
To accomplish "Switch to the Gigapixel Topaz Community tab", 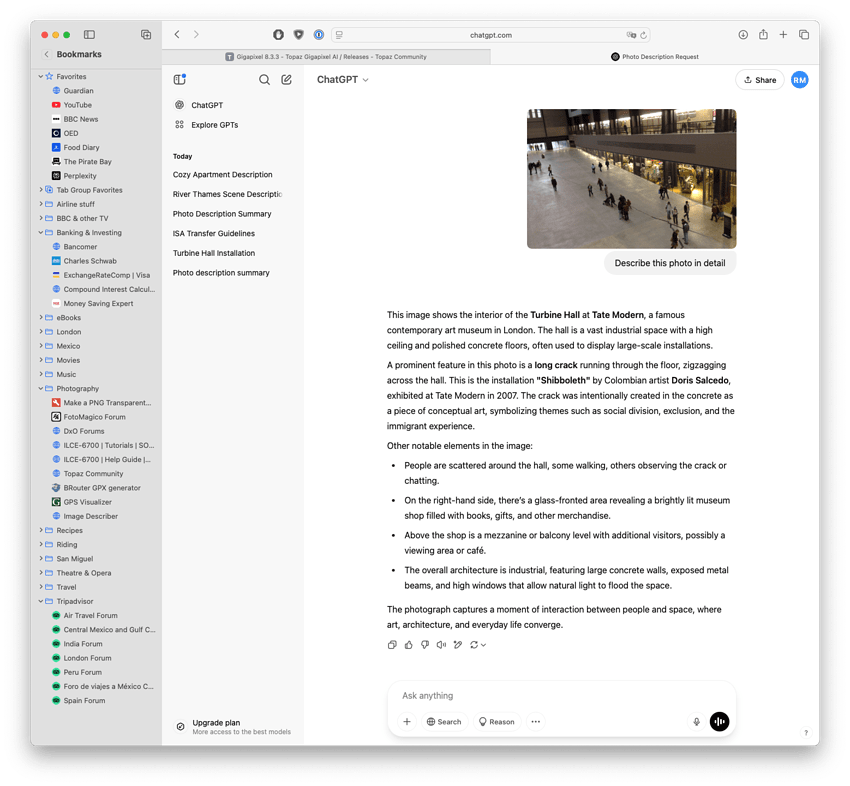I will coord(326,57).
